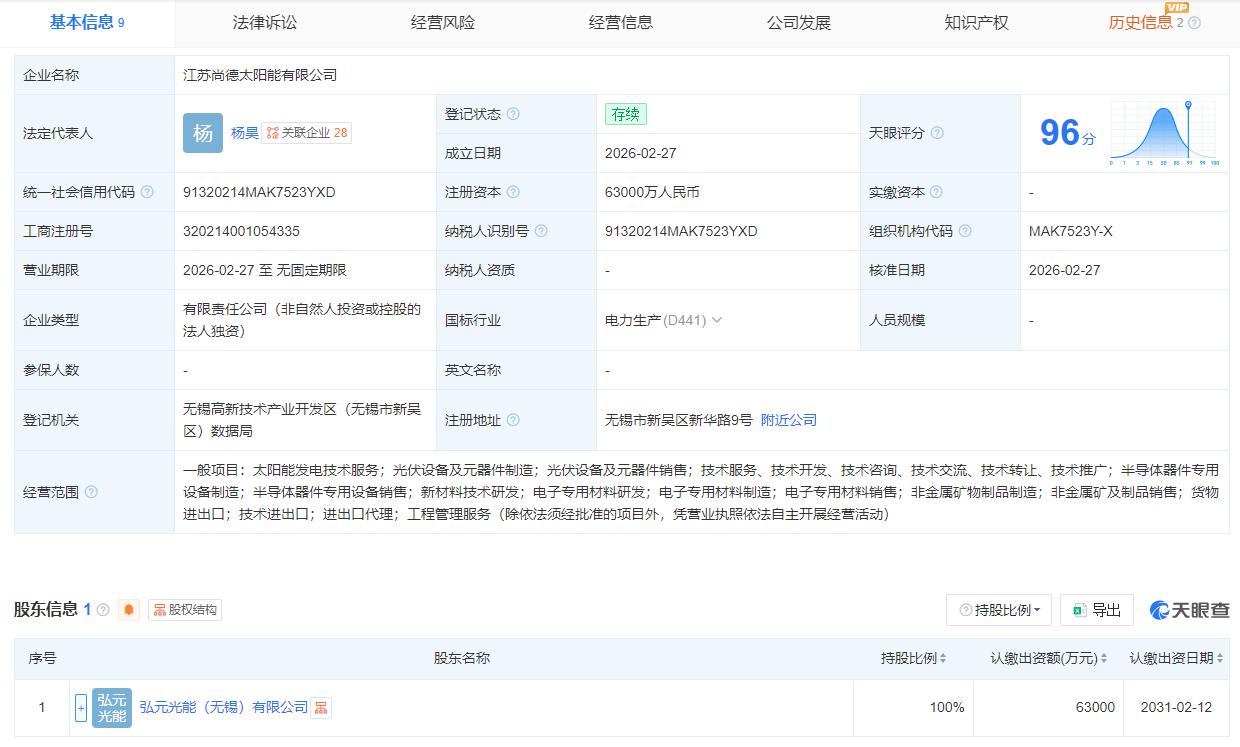
Task: Click the equity icon after 弘元光能 name
Action: point(323,707)
